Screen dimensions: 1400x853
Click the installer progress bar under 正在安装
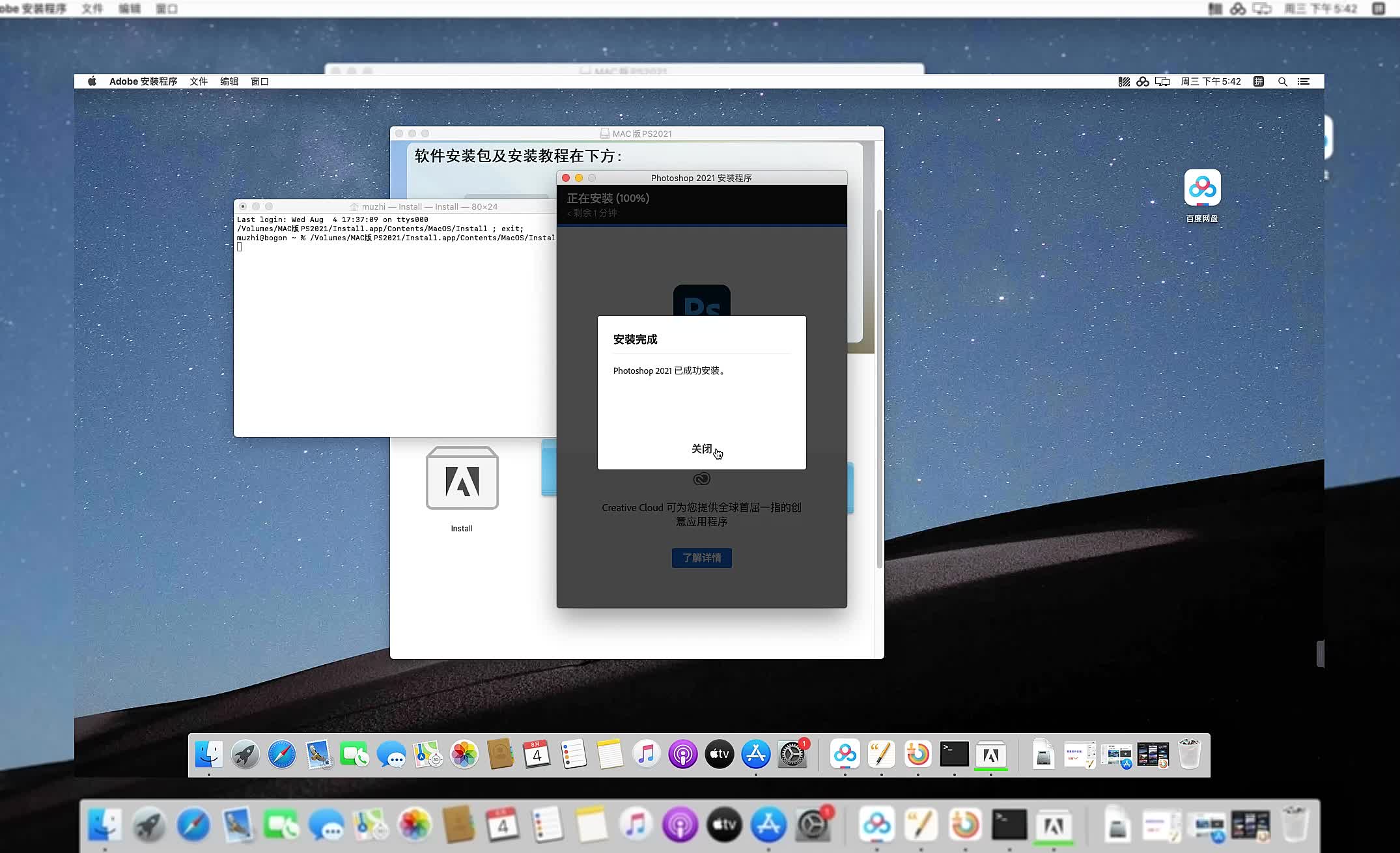pos(701,225)
